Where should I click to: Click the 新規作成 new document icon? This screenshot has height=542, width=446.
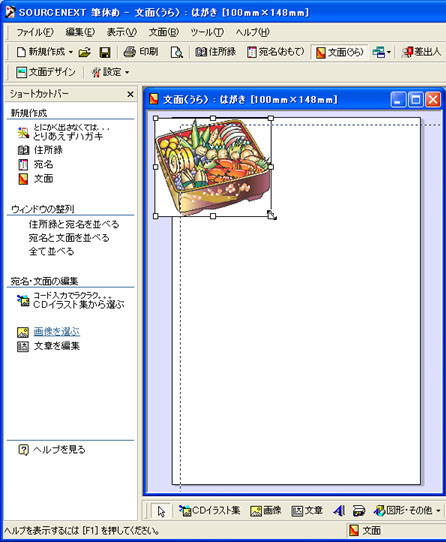click(21, 52)
